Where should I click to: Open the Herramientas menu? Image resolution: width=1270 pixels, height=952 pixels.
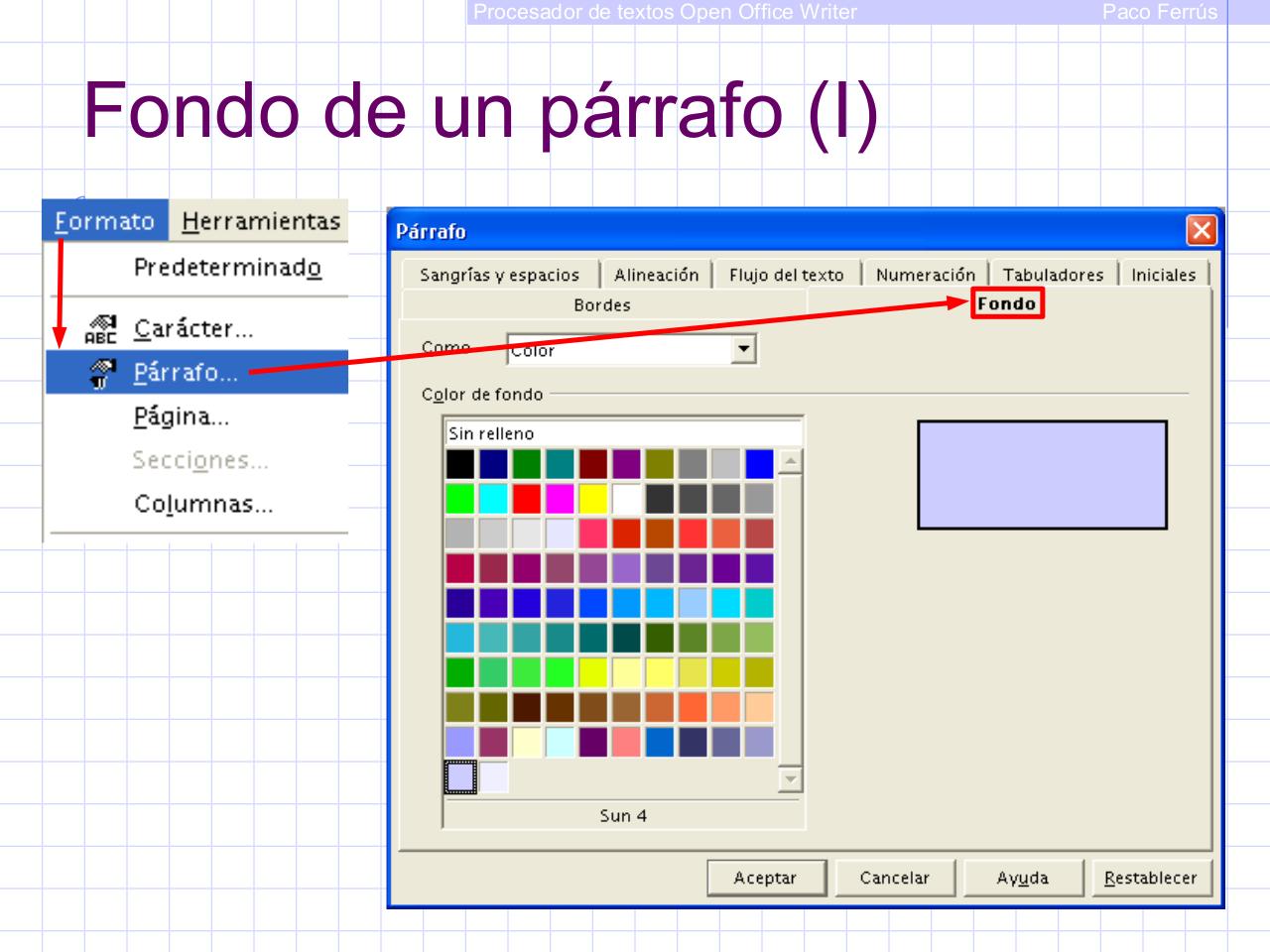261,222
